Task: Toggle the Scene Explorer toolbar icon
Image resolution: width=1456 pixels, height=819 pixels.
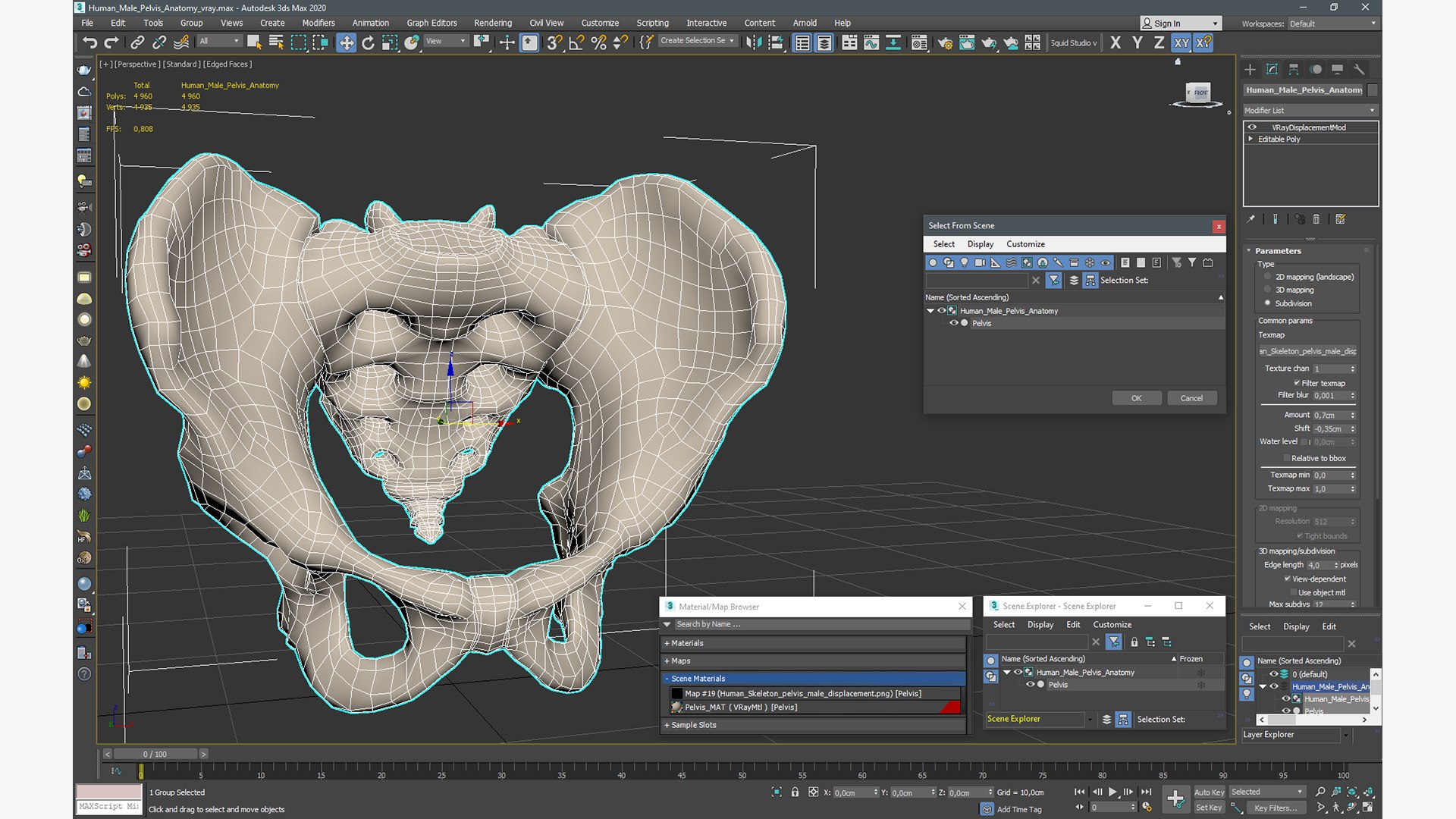Action: pos(802,42)
